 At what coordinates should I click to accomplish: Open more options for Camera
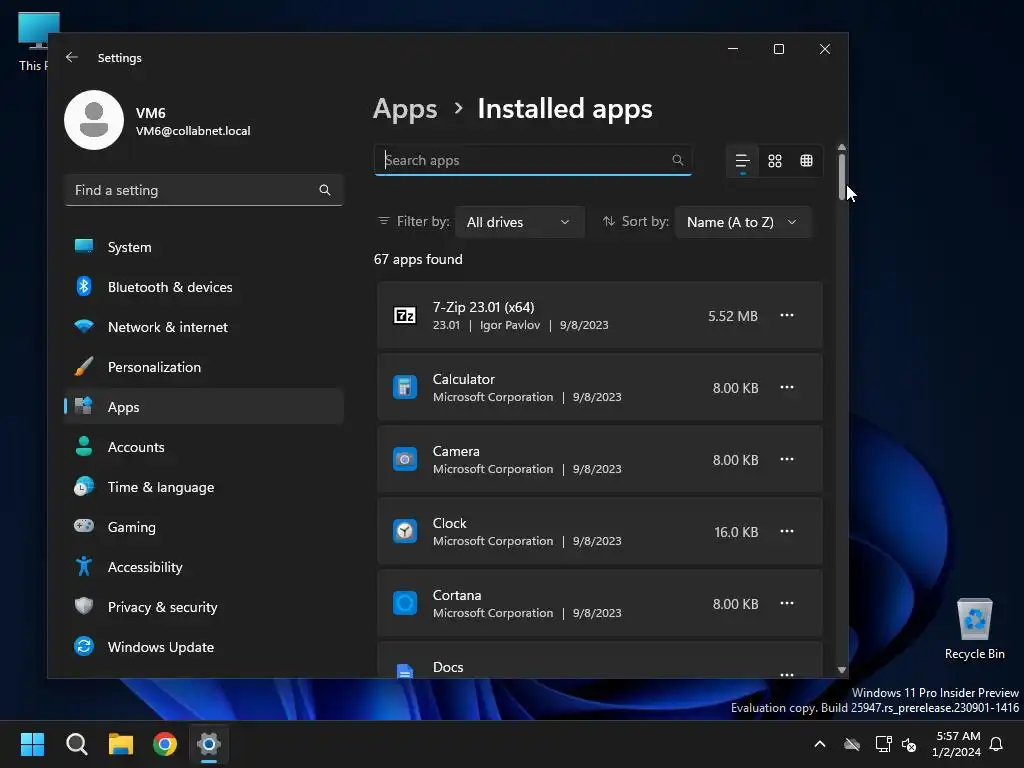(x=787, y=459)
